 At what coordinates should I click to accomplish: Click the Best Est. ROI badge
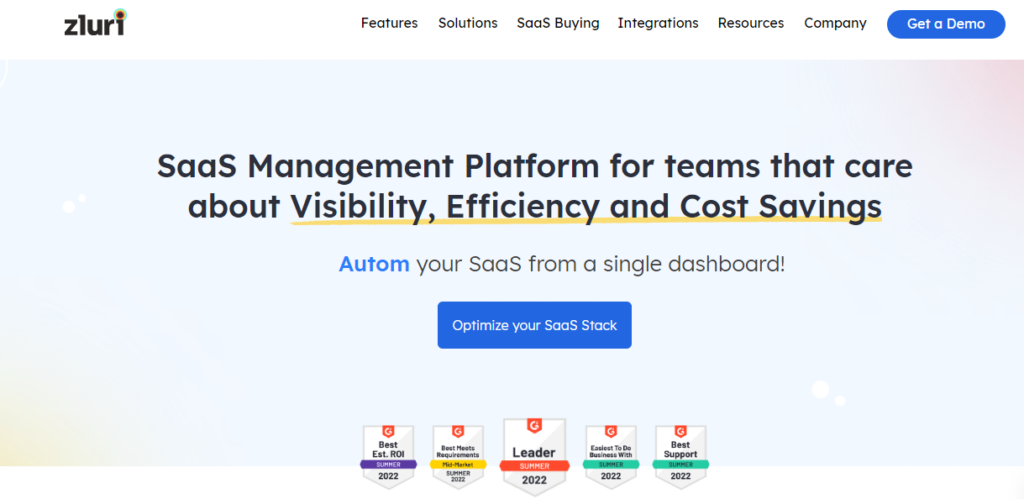(388, 457)
